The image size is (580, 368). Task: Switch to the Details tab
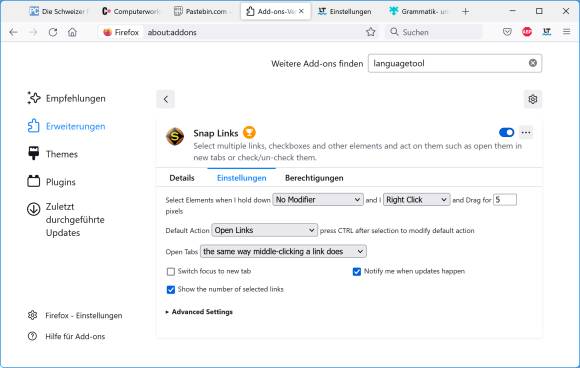182,178
